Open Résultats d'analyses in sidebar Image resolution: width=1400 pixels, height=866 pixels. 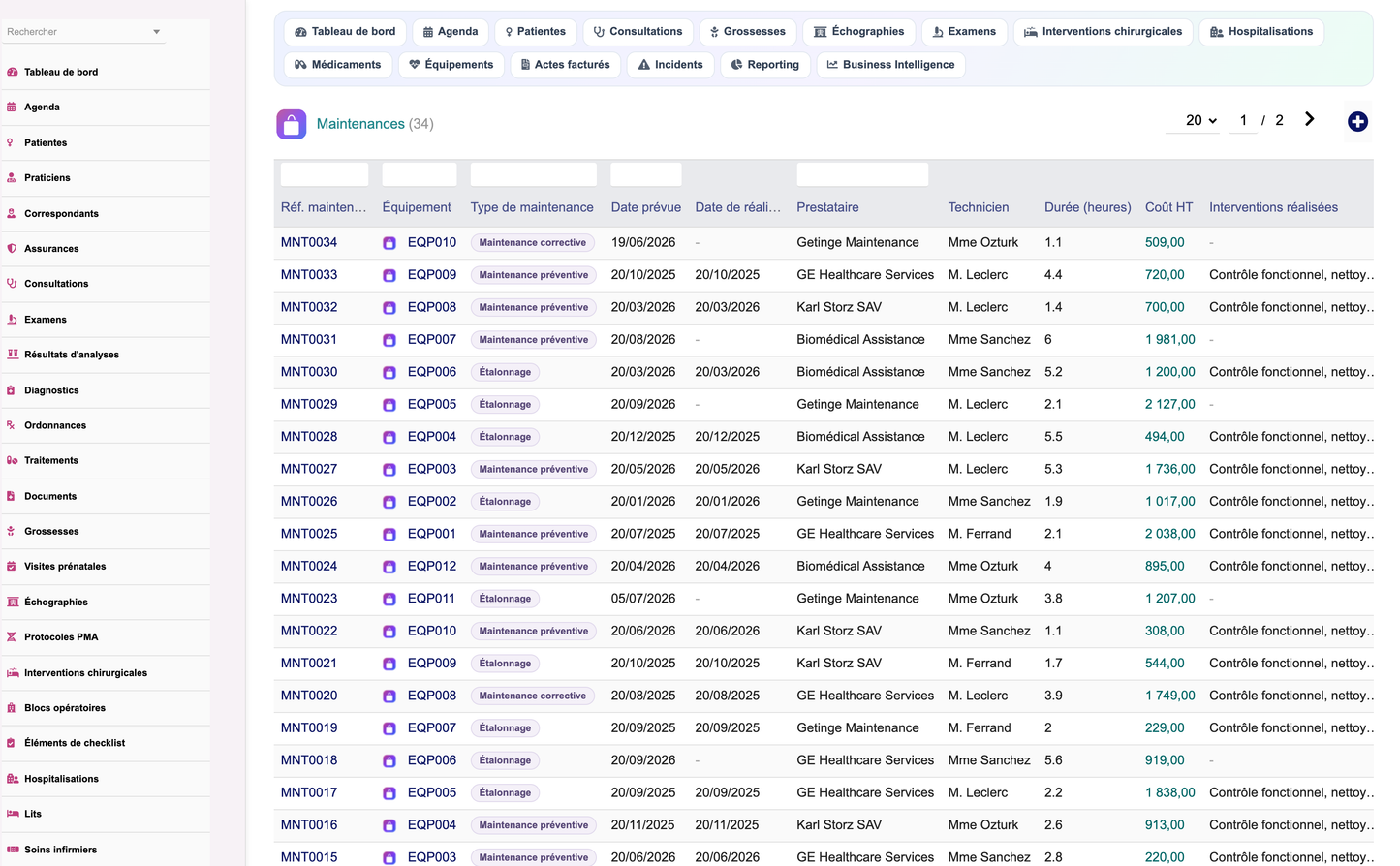(72, 355)
